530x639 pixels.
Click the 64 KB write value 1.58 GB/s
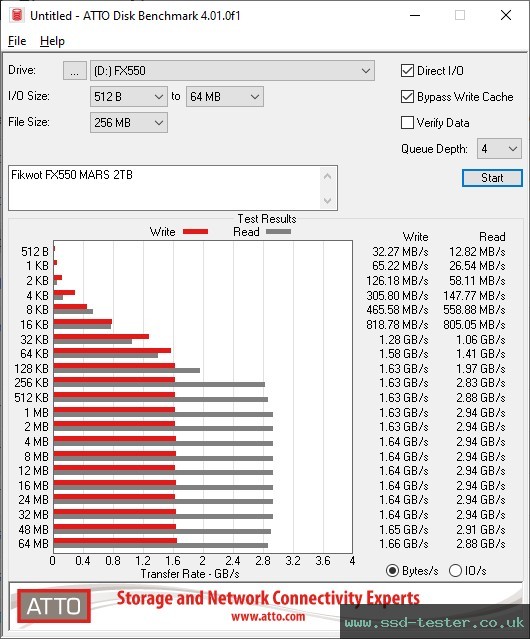point(404,354)
